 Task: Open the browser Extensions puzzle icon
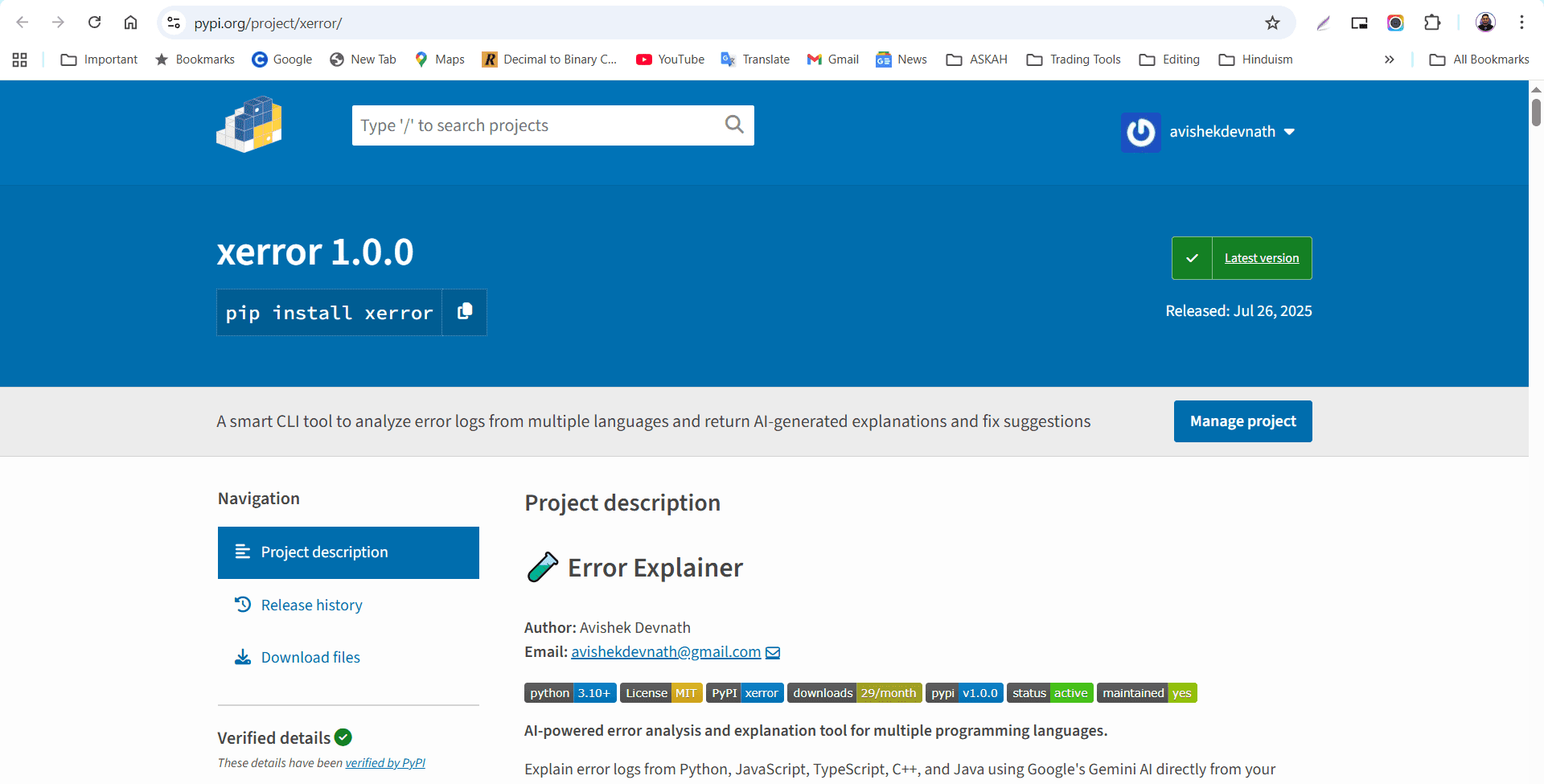[1433, 23]
